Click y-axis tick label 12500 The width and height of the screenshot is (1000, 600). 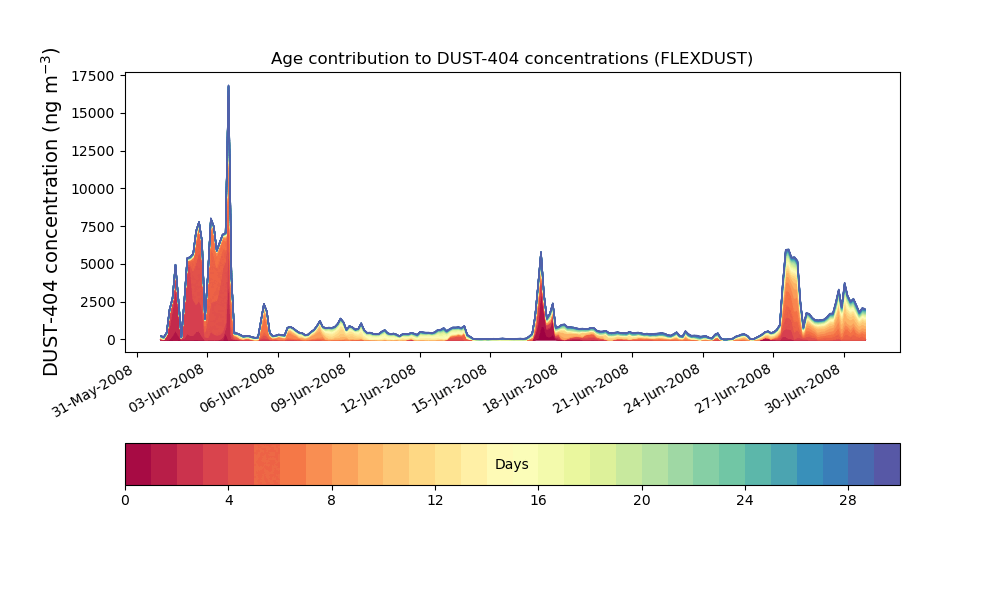click(x=93, y=152)
